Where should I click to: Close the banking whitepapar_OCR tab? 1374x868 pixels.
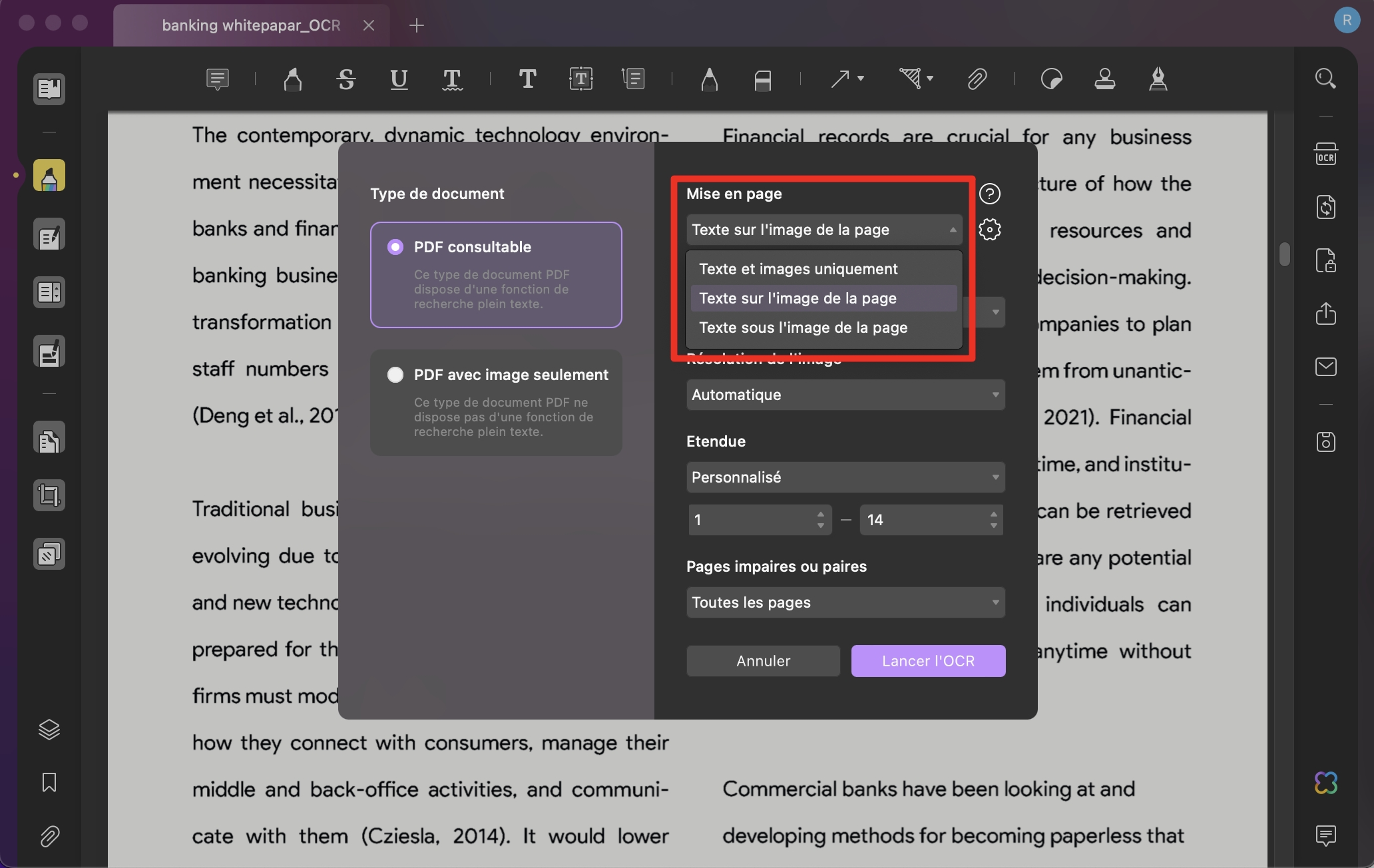coord(369,25)
